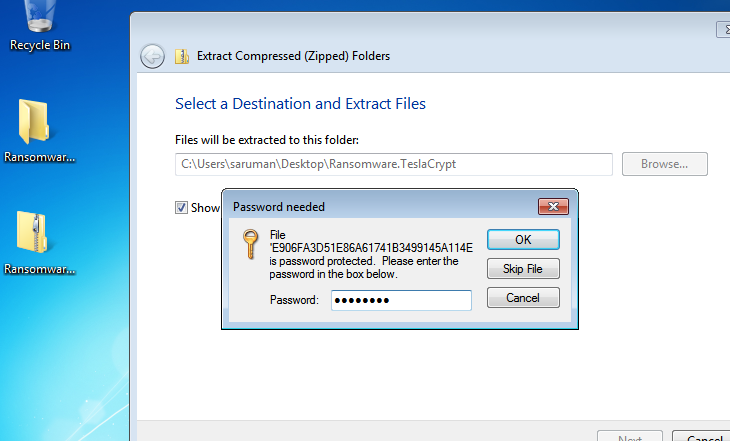This screenshot has height=441, width=730.
Task: Select the Ransomware folder icon on desktop
Action: (39, 130)
